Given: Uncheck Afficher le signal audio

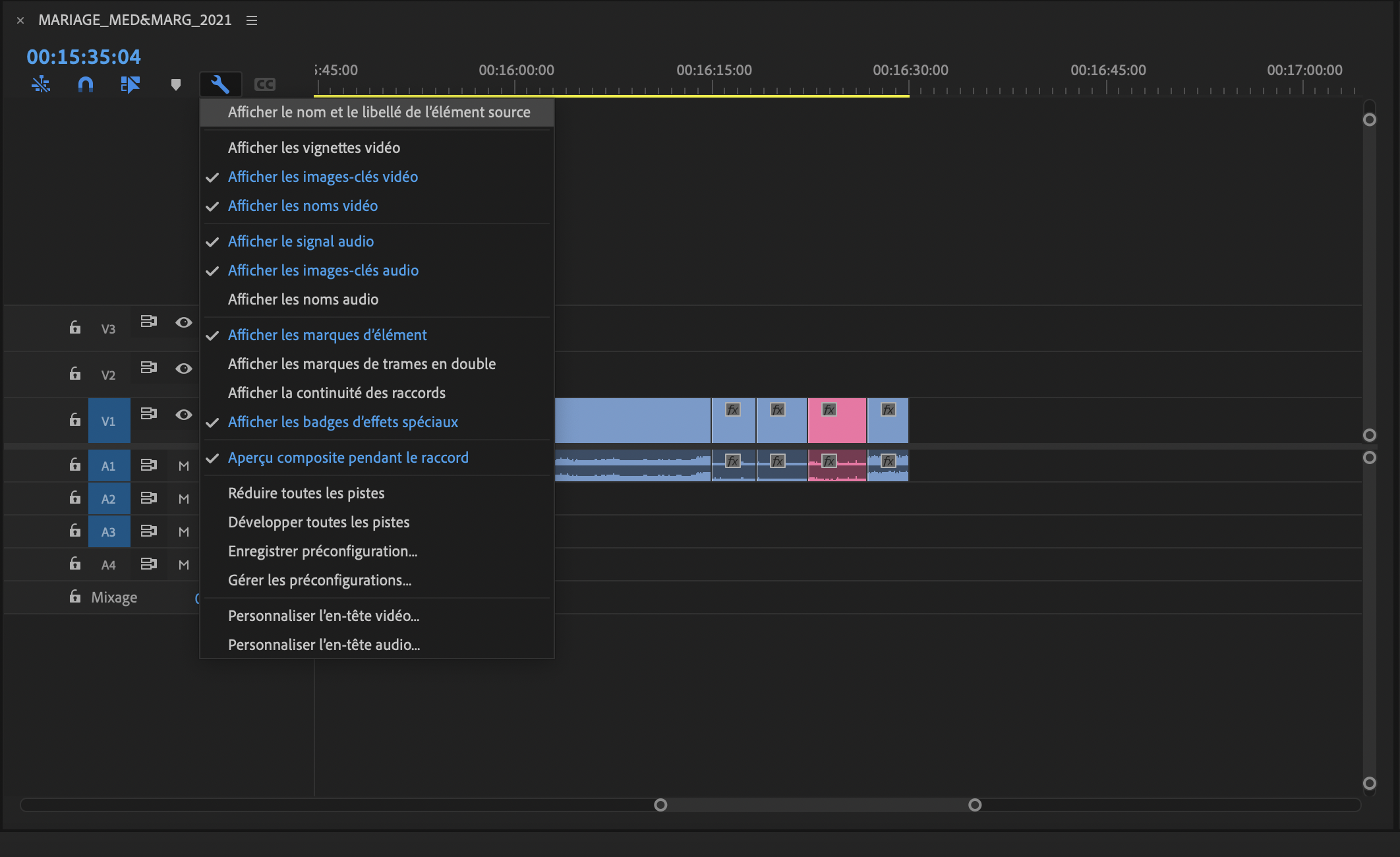Looking at the screenshot, I should (301, 241).
